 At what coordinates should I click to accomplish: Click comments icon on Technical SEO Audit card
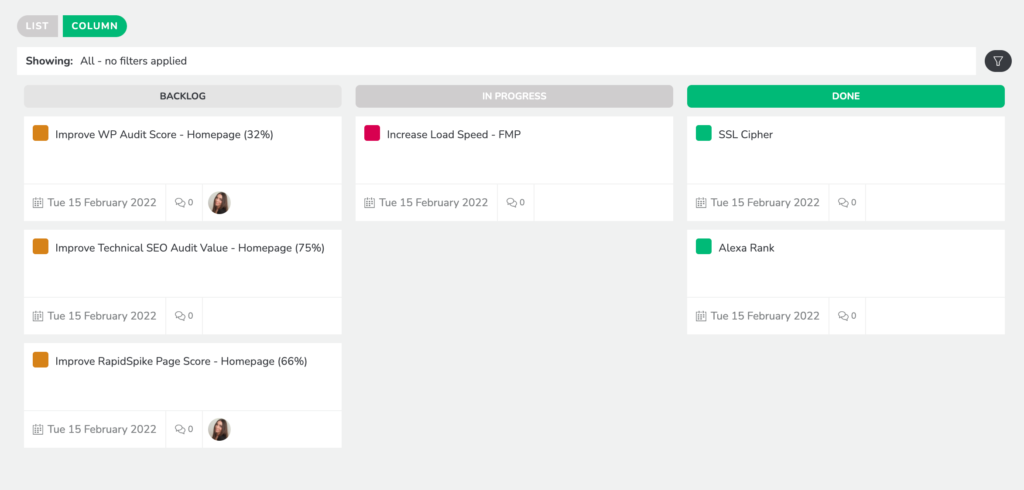[x=180, y=316]
